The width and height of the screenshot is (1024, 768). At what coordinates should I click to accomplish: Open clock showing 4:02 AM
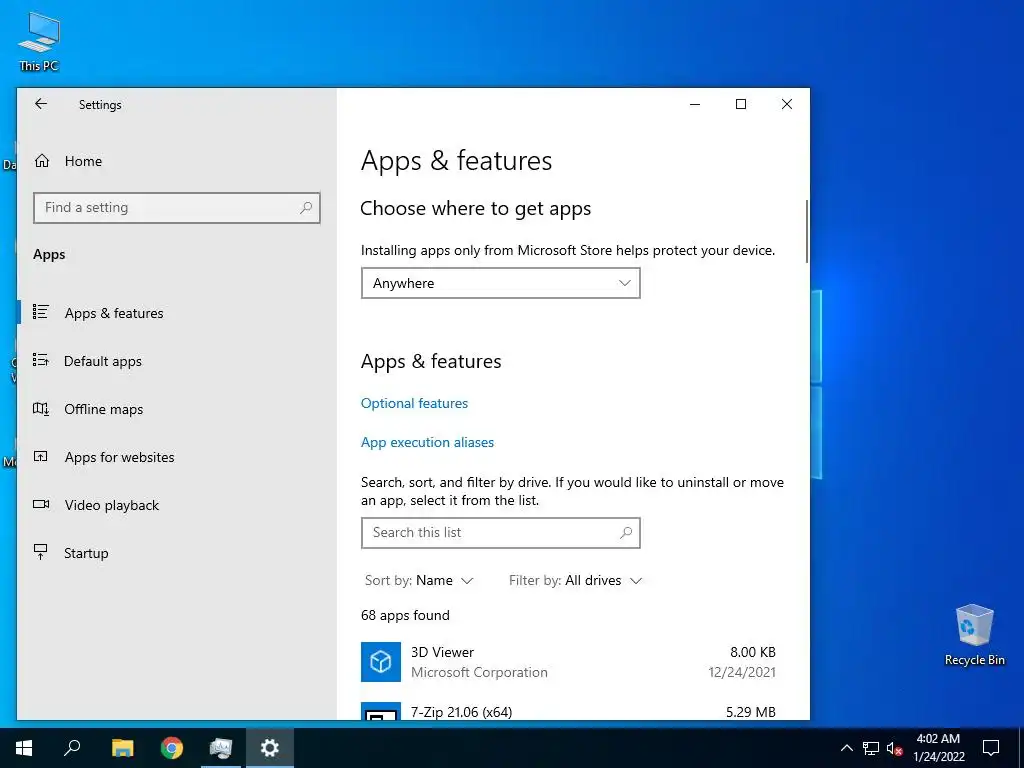point(938,748)
